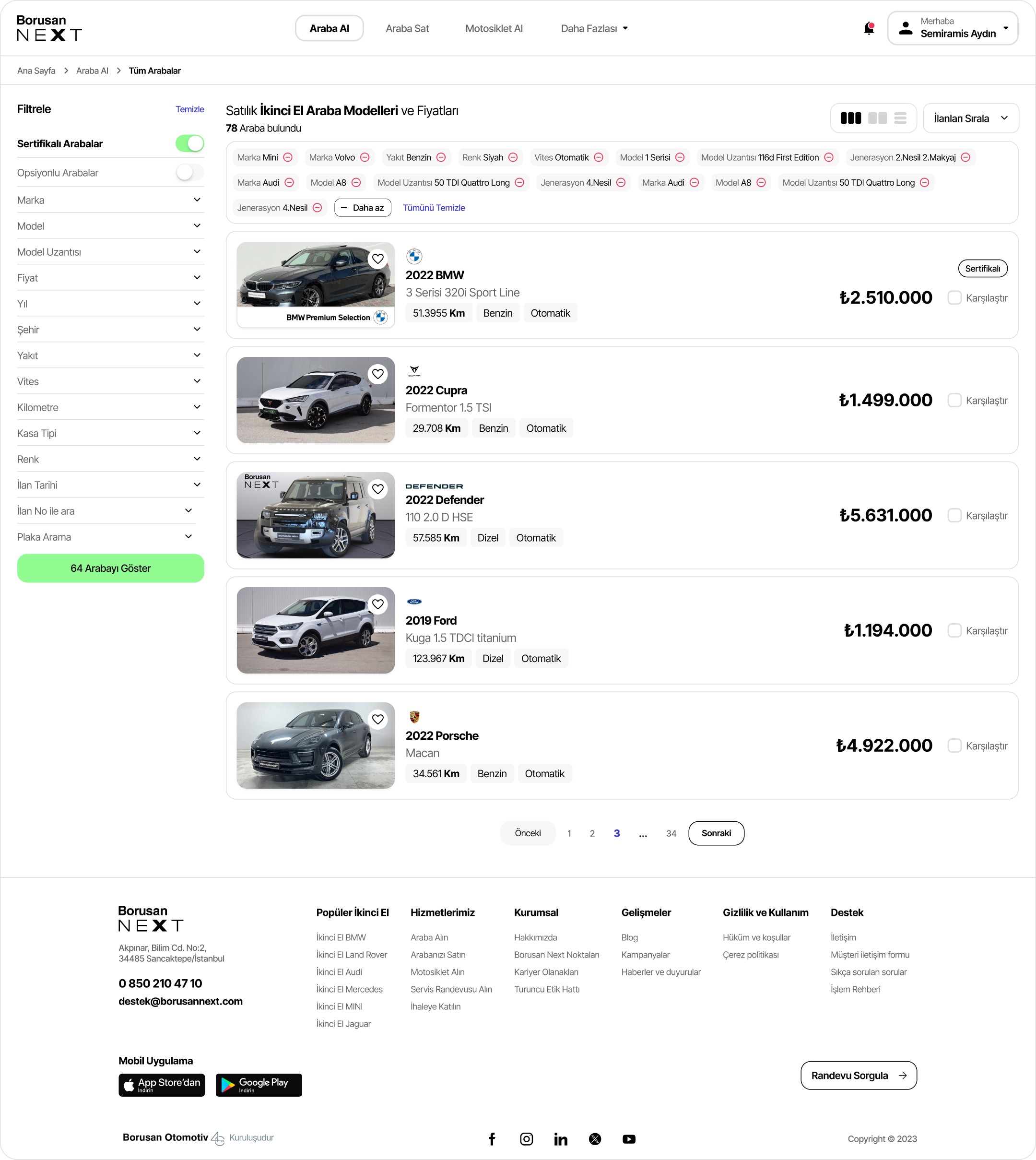Click the Instagram footer icon

(526, 1138)
